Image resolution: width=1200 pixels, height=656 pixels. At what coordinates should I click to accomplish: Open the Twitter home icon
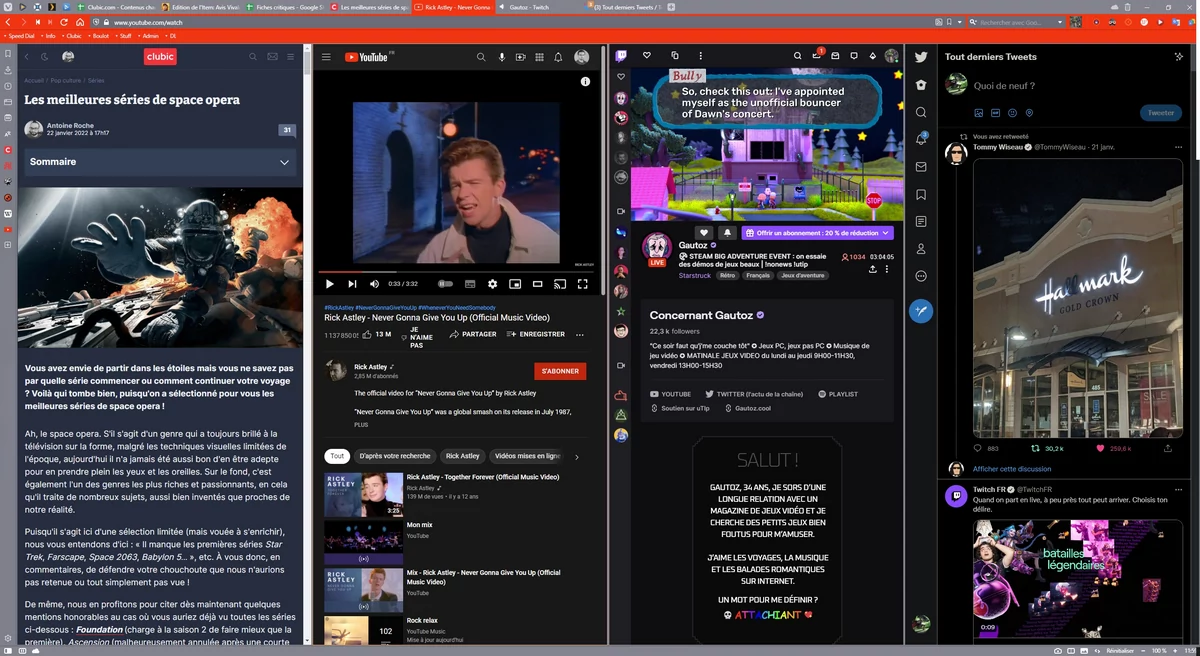tap(921, 85)
